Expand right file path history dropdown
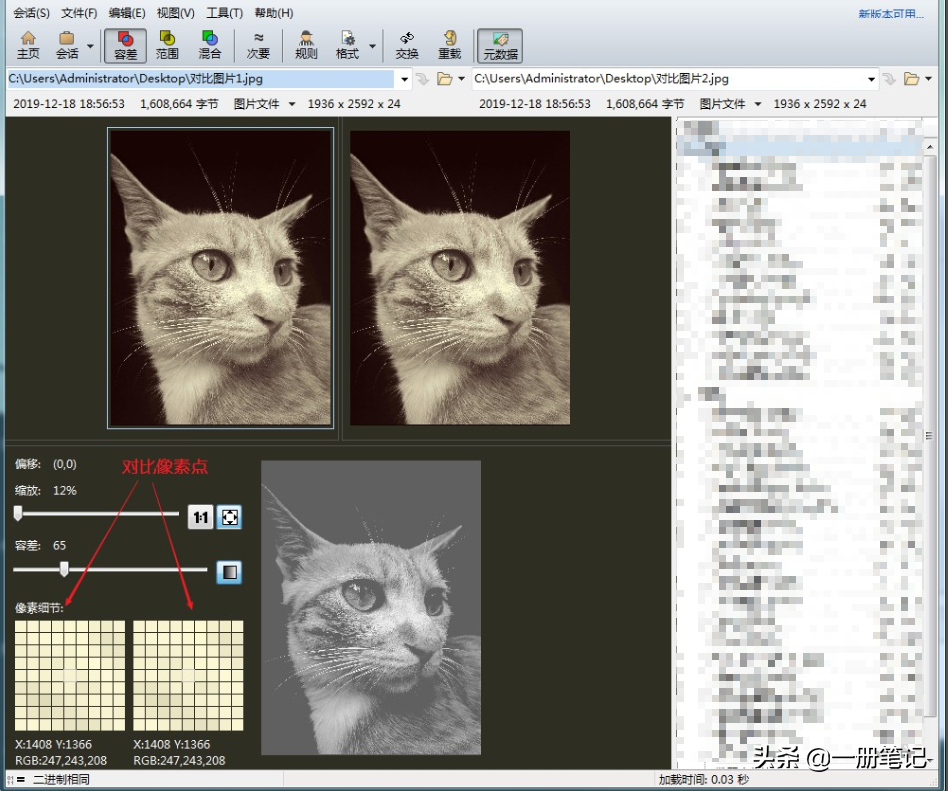The width and height of the screenshot is (948, 791). click(871, 79)
